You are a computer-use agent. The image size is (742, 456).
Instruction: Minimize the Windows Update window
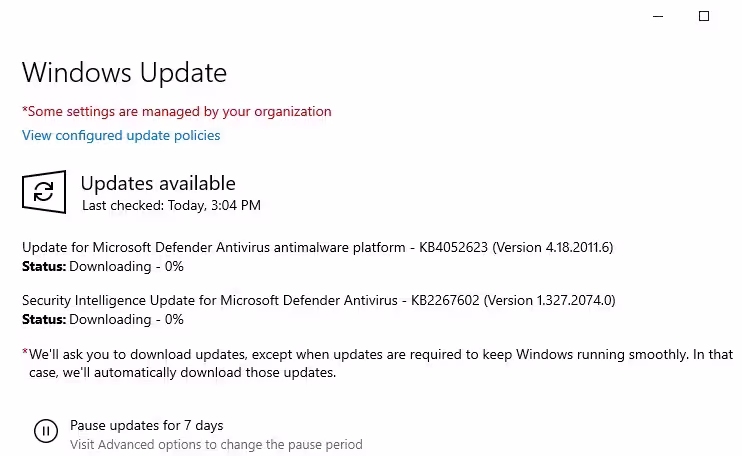(x=657, y=16)
